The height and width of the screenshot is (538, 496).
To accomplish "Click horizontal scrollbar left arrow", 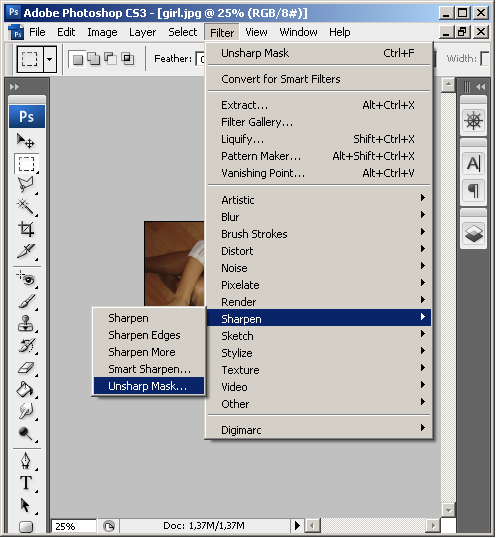I will [x=313, y=525].
